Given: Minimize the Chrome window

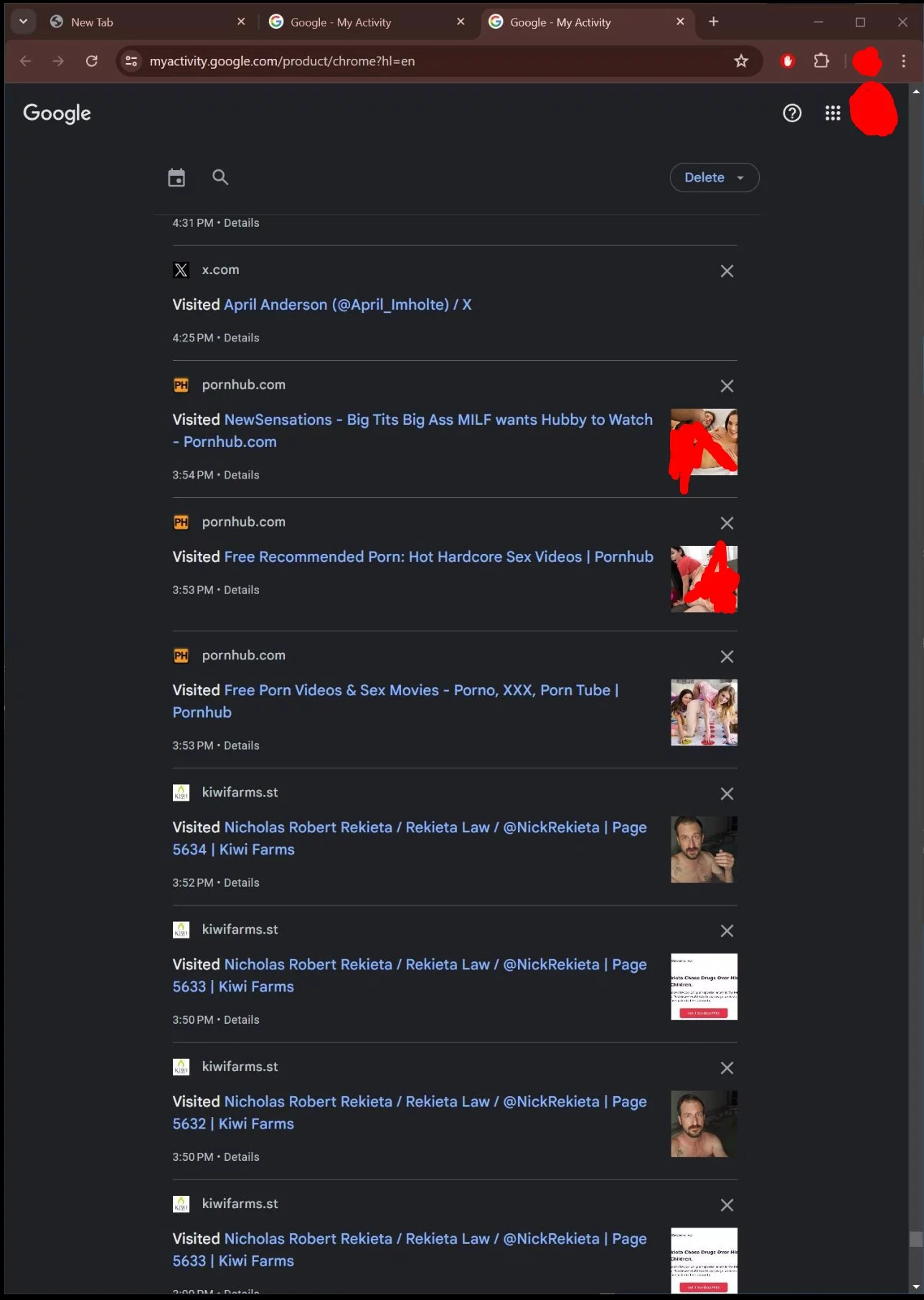Looking at the screenshot, I should pos(818,22).
